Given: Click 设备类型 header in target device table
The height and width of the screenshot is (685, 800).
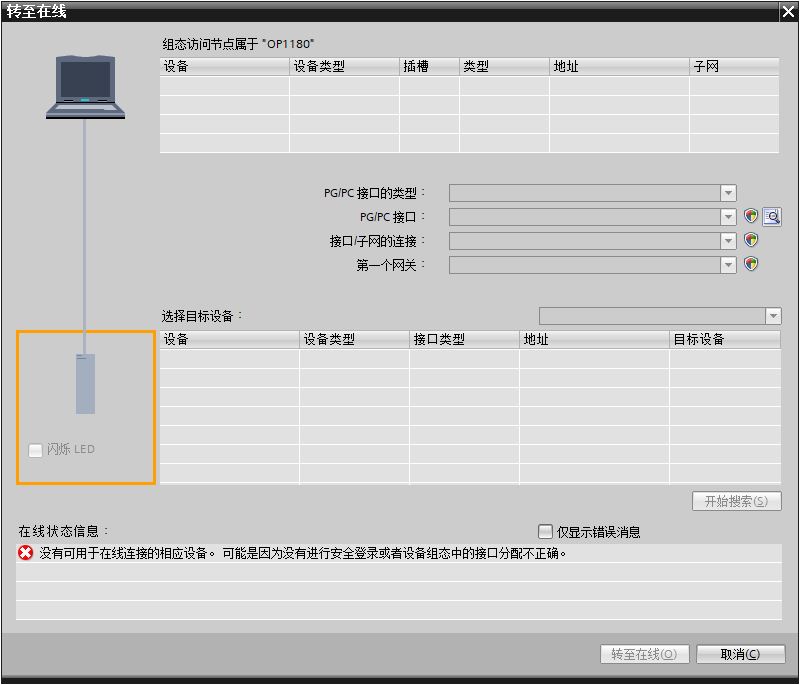Looking at the screenshot, I should 355,339.
